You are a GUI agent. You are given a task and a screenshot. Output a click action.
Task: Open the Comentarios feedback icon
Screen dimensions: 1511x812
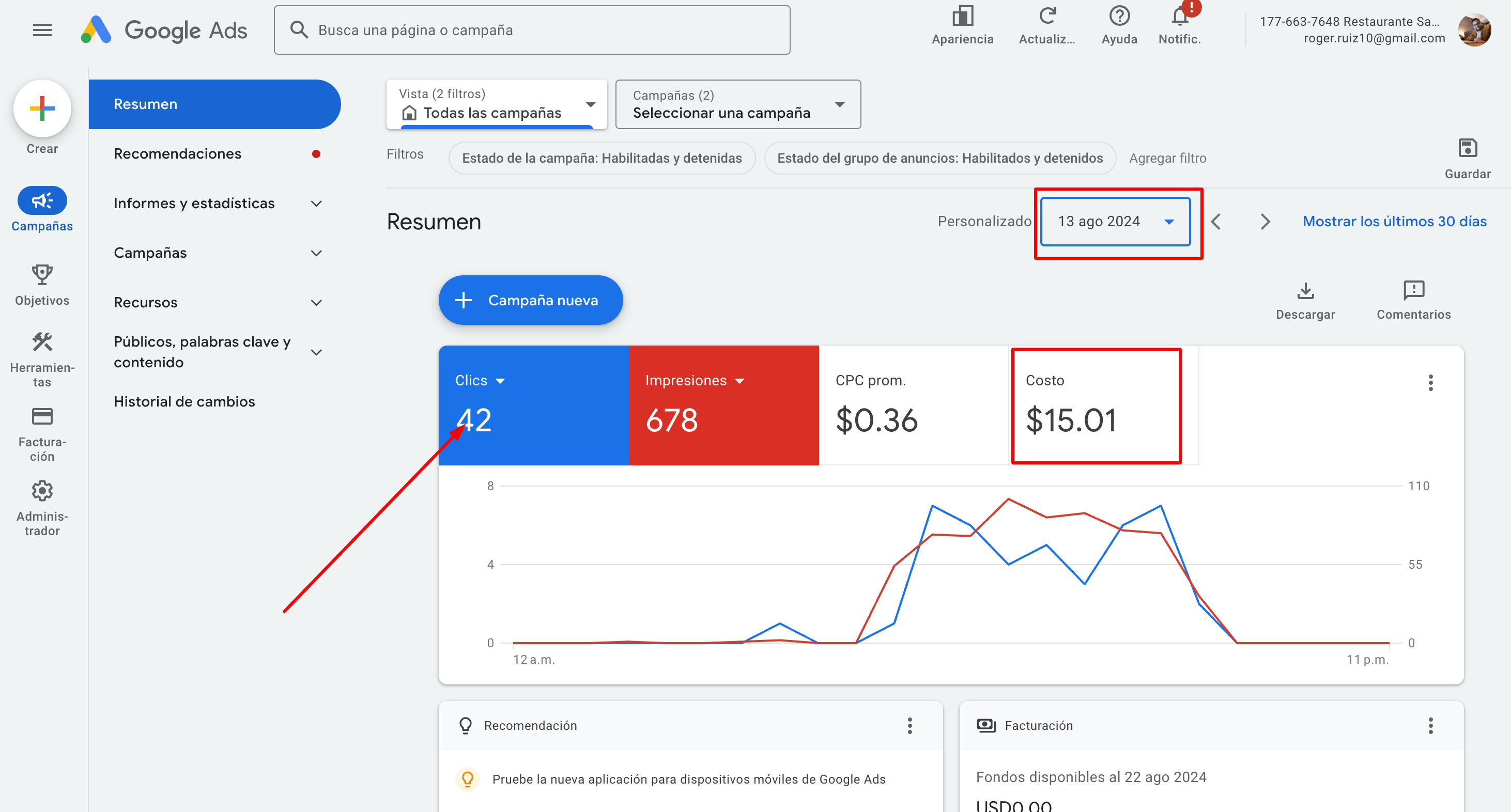point(1413,290)
